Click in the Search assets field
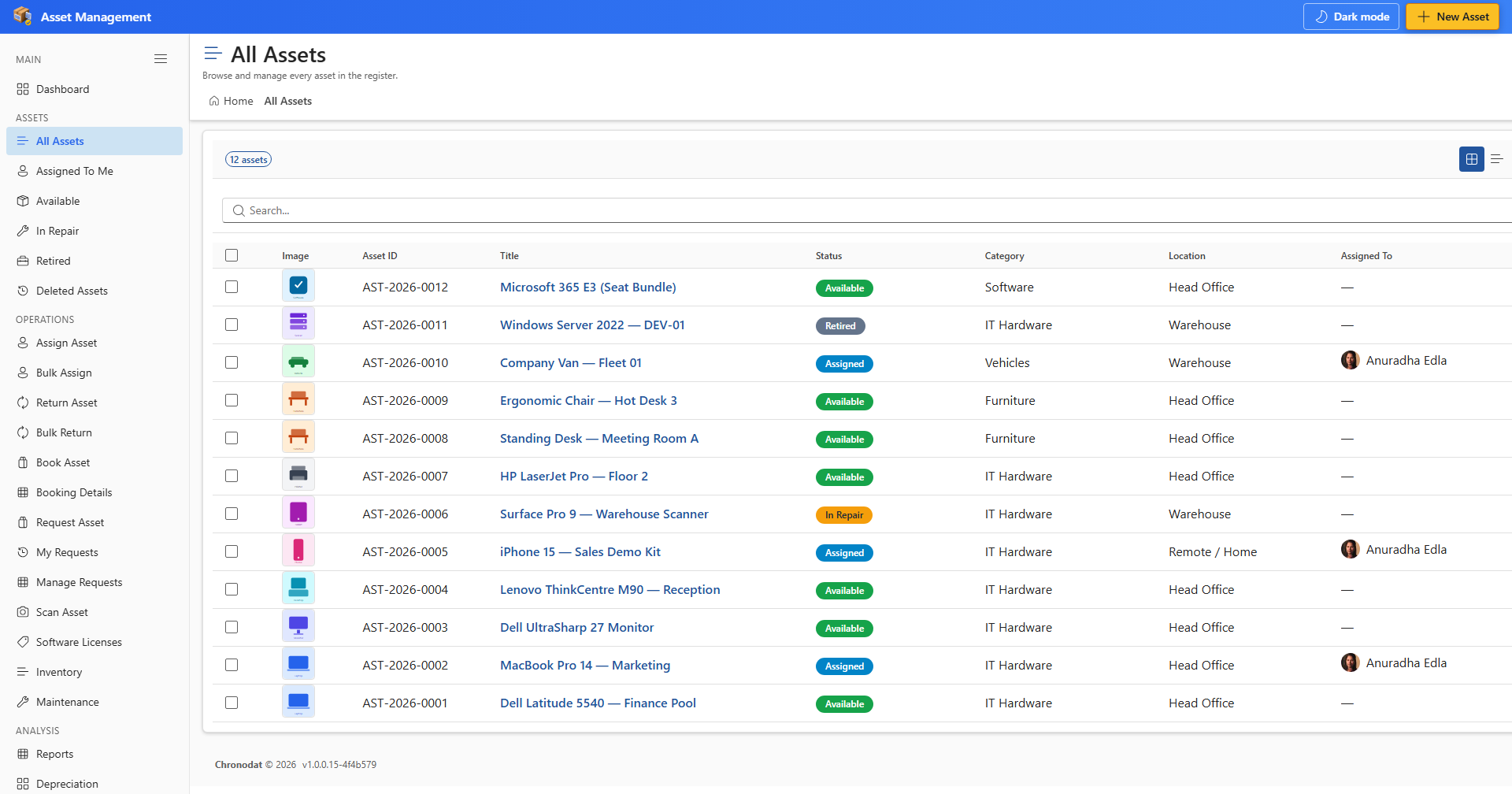Image resolution: width=1512 pixels, height=794 pixels. tap(866, 210)
